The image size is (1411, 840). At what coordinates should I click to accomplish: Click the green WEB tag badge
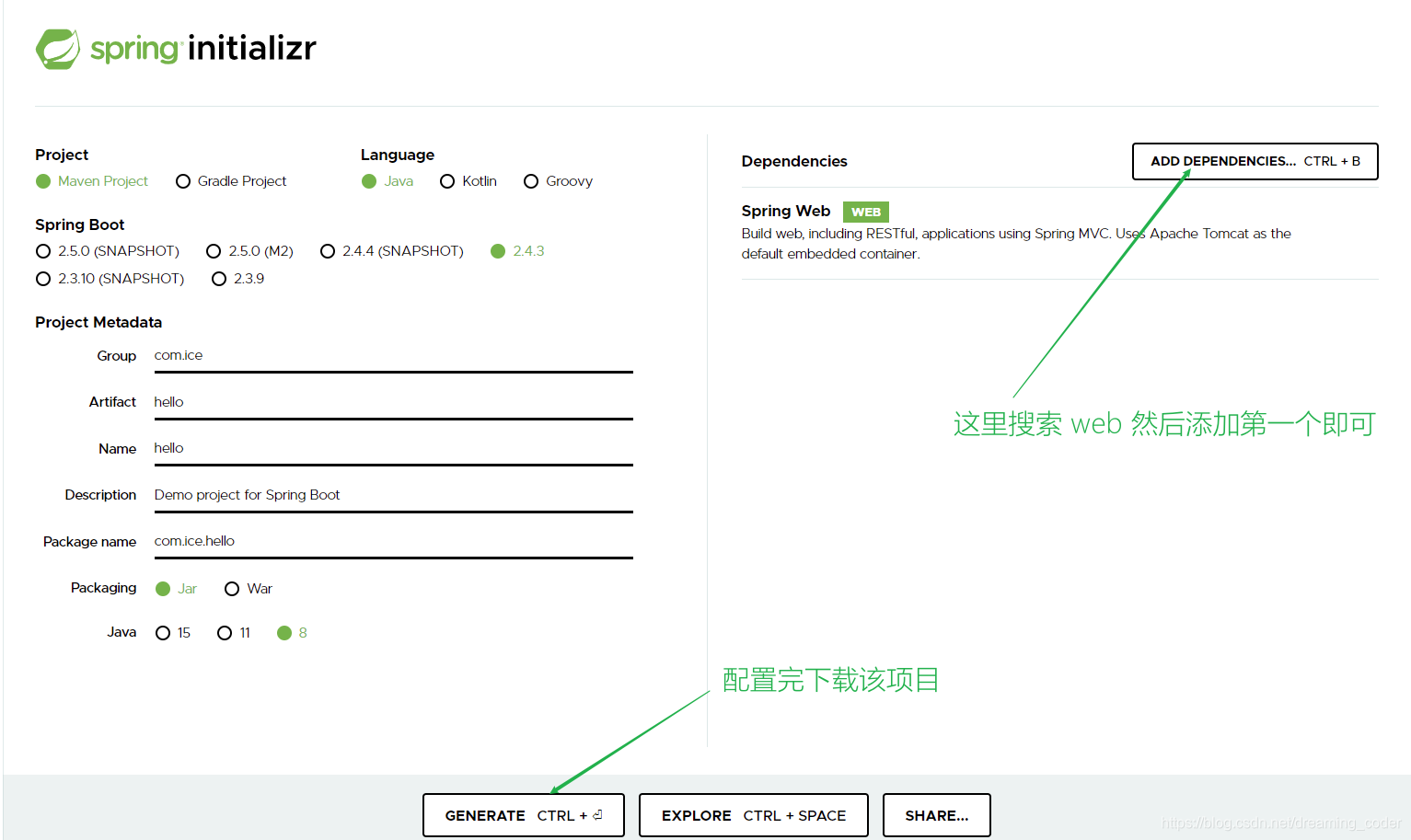coord(865,212)
